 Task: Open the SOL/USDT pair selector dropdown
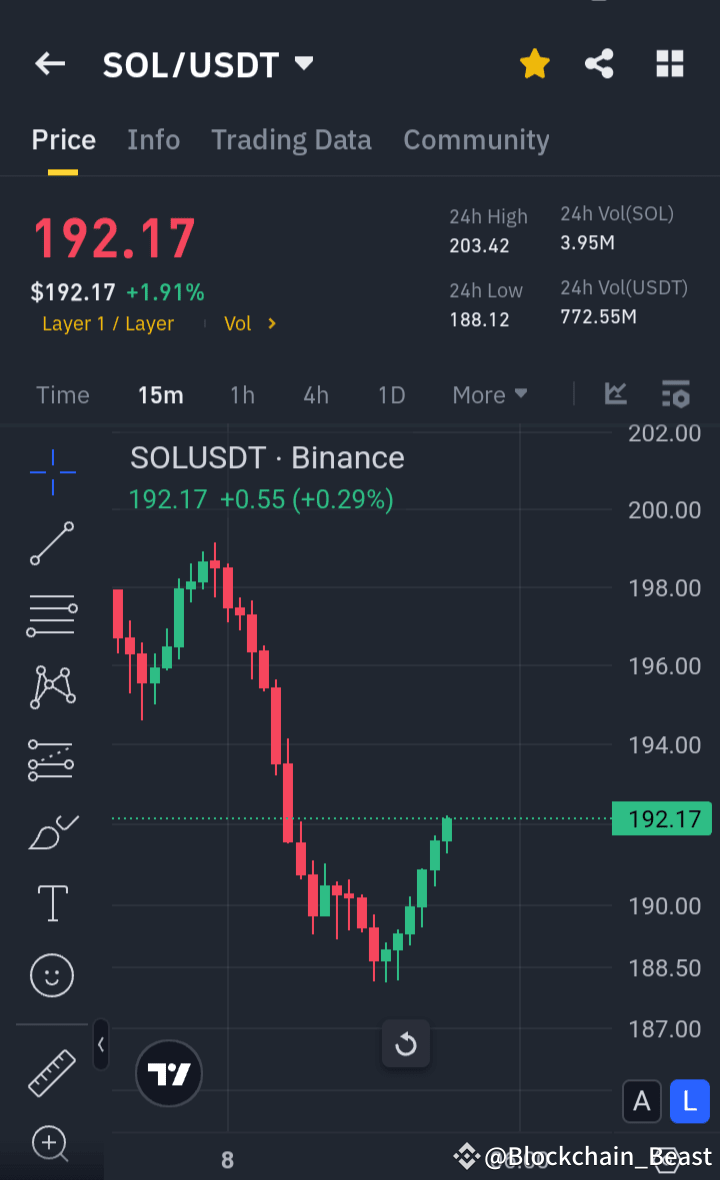tap(305, 63)
